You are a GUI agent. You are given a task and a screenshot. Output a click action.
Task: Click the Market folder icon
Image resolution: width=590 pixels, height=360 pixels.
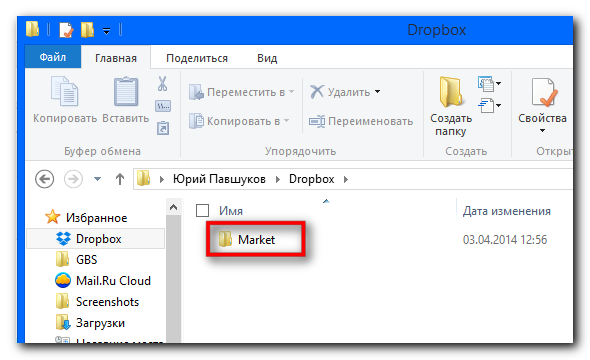pos(225,239)
